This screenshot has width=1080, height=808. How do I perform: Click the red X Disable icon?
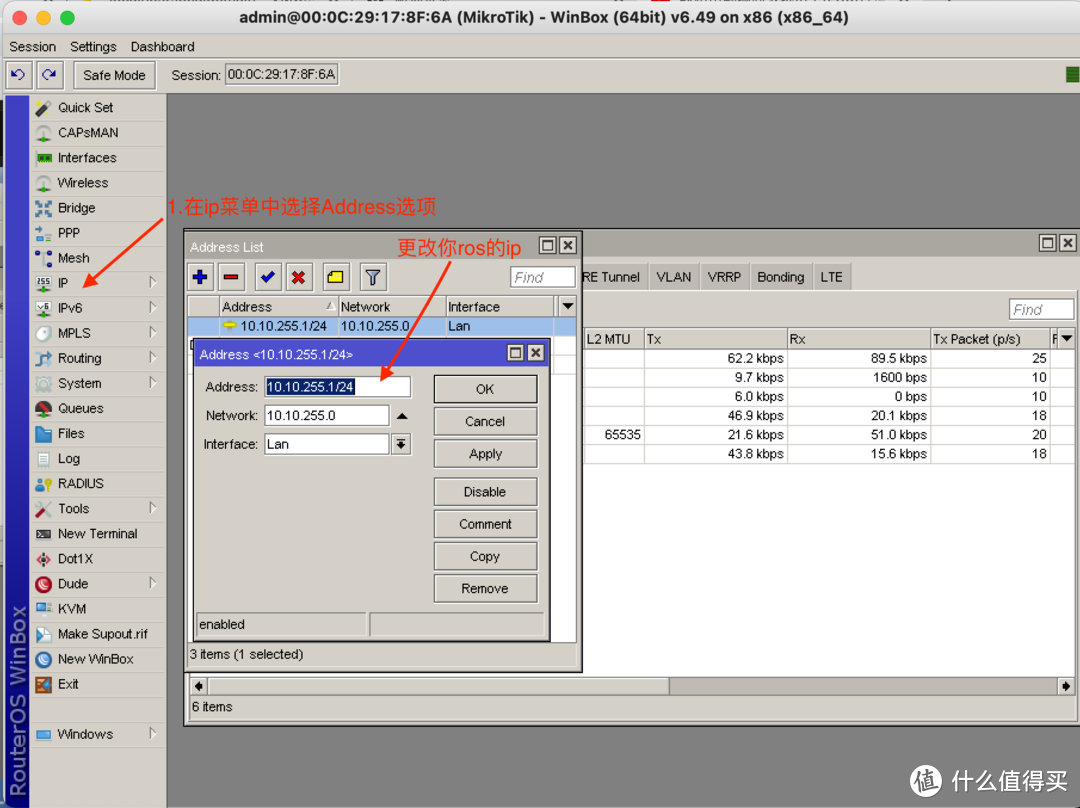point(298,277)
